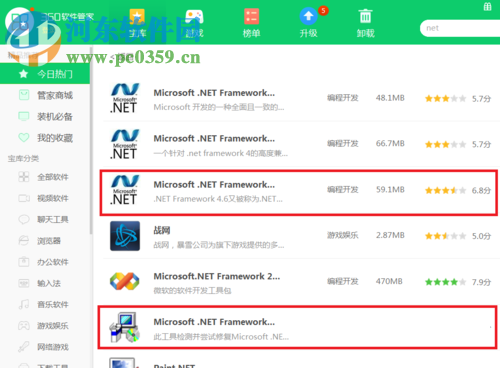Click the .NET logo of the 48.1MB entry
500x368 pixels.
pyautogui.click(x=124, y=98)
